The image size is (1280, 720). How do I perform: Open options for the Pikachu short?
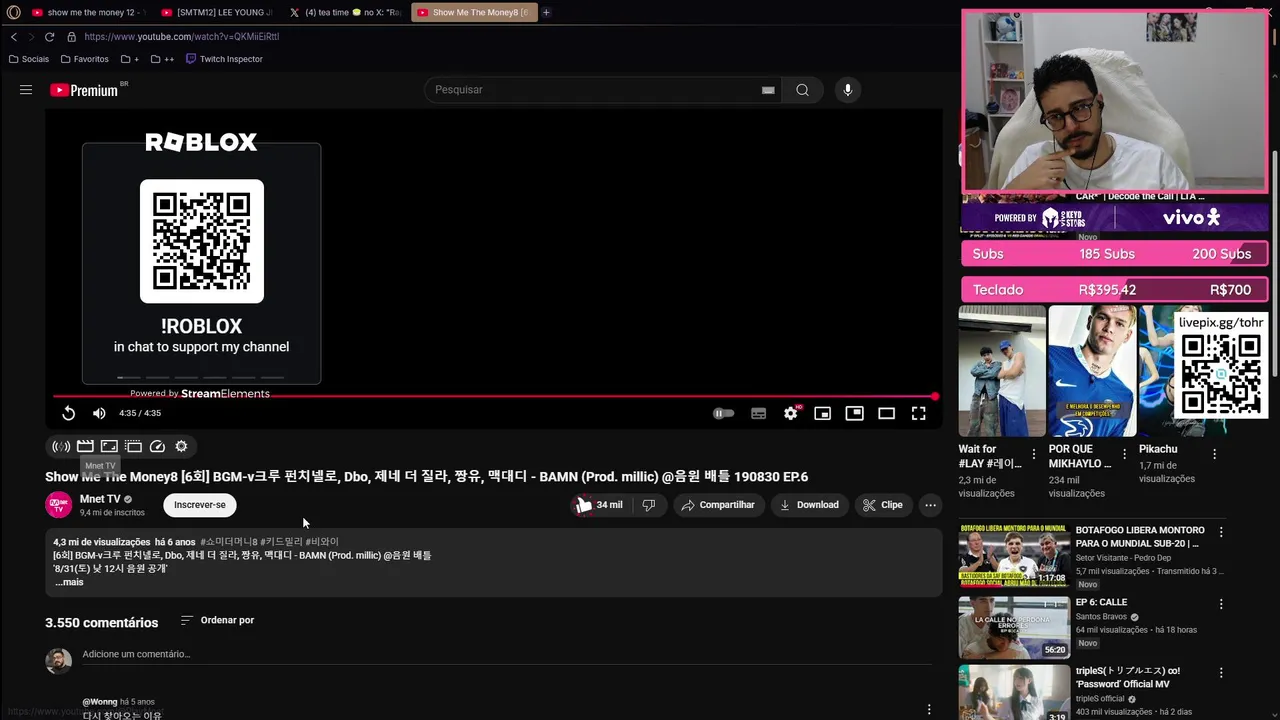tap(1214, 454)
